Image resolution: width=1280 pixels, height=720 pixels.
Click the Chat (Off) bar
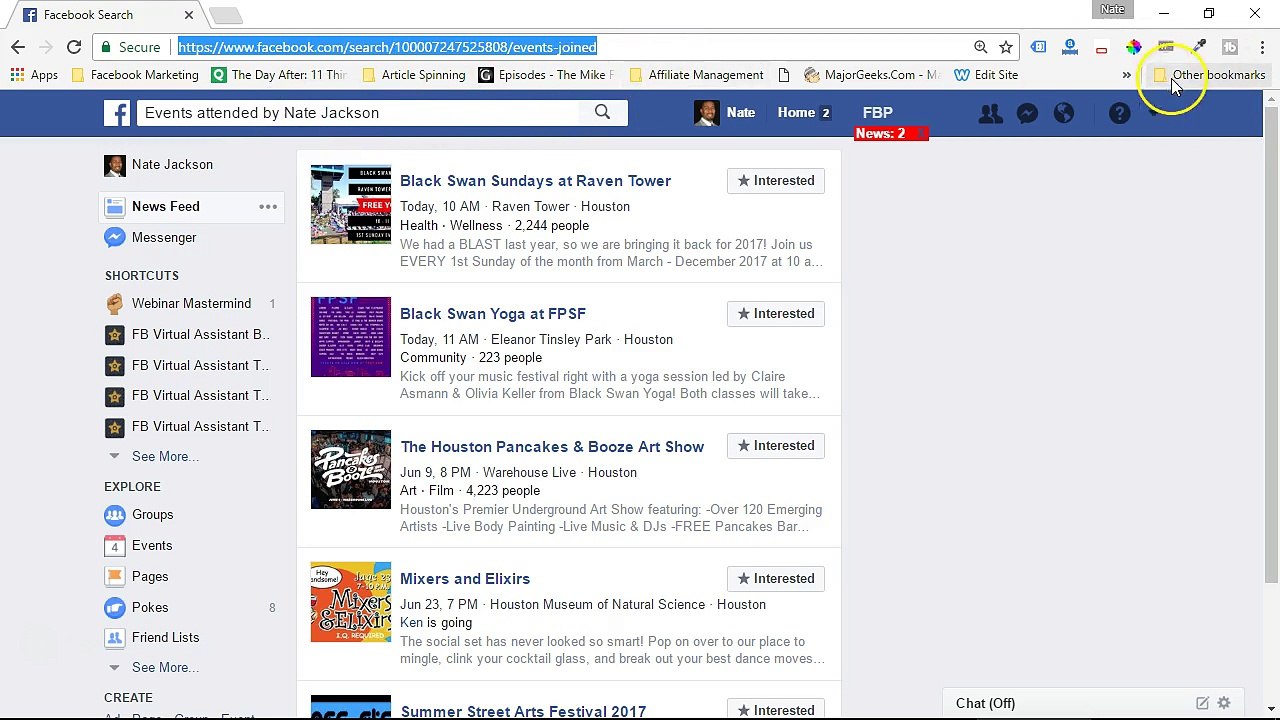click(1093, 703)
